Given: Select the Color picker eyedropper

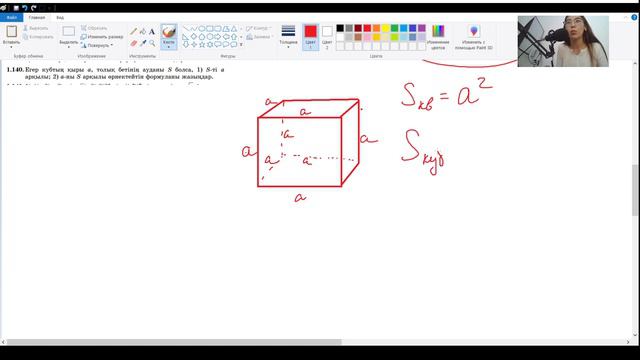Looking at the screenshot, I should click(142, 43).
